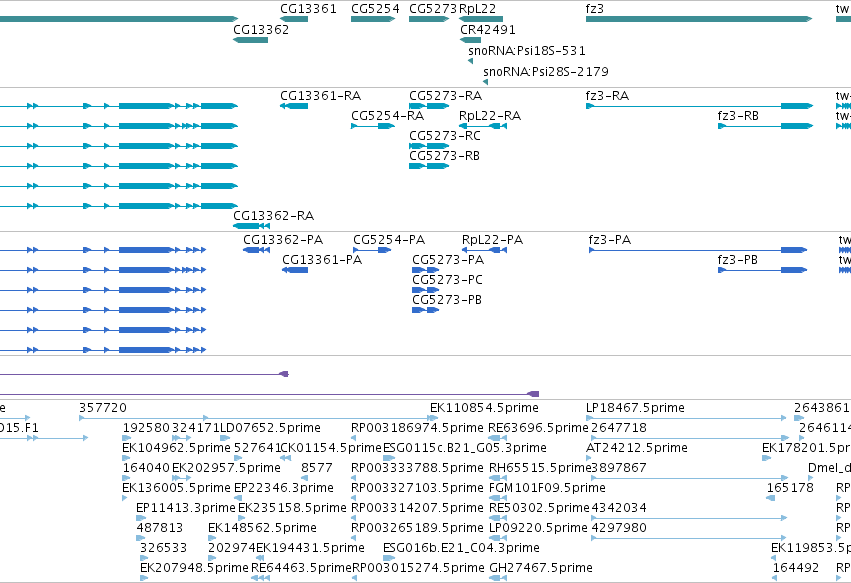Click the 487813 aligned marker
The image size is (851, 583).
point(141,538)
